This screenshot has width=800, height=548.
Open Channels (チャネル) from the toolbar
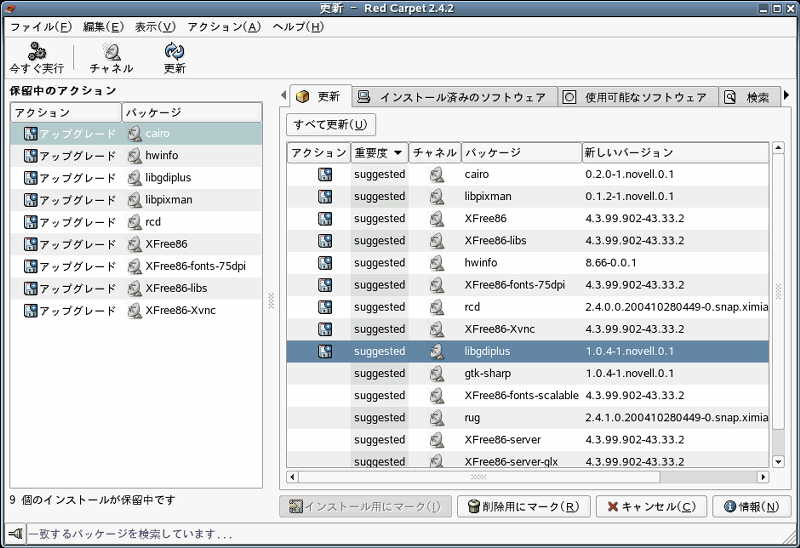111,58
